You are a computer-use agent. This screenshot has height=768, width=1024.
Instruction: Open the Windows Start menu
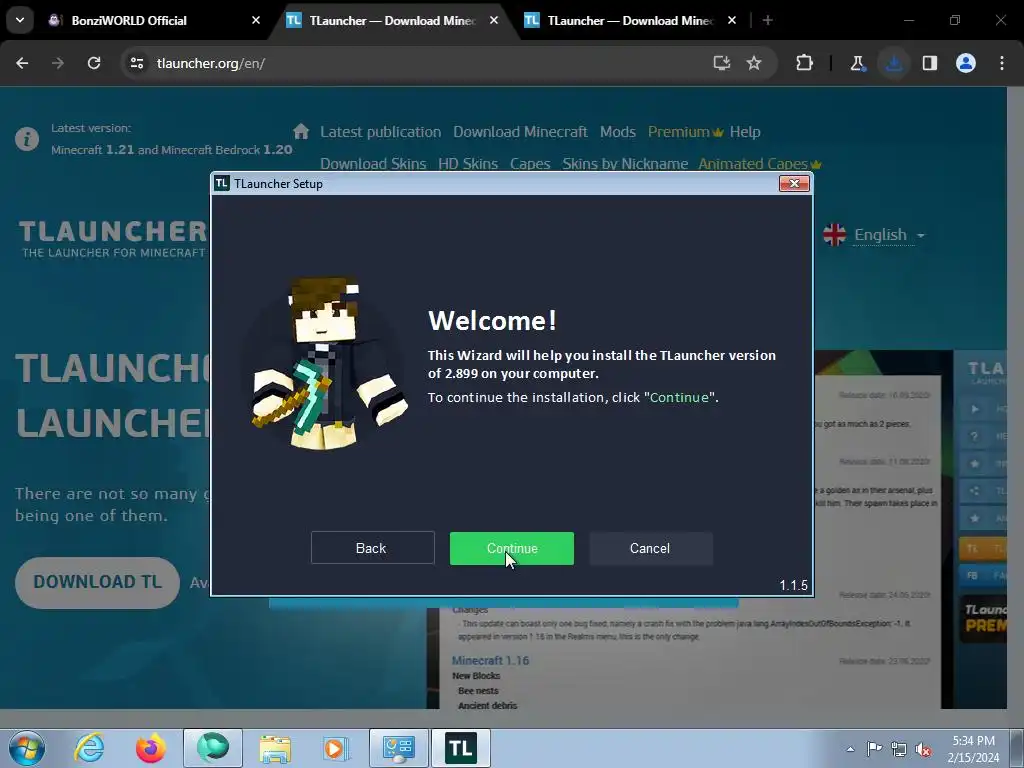[x=27, y=748]
